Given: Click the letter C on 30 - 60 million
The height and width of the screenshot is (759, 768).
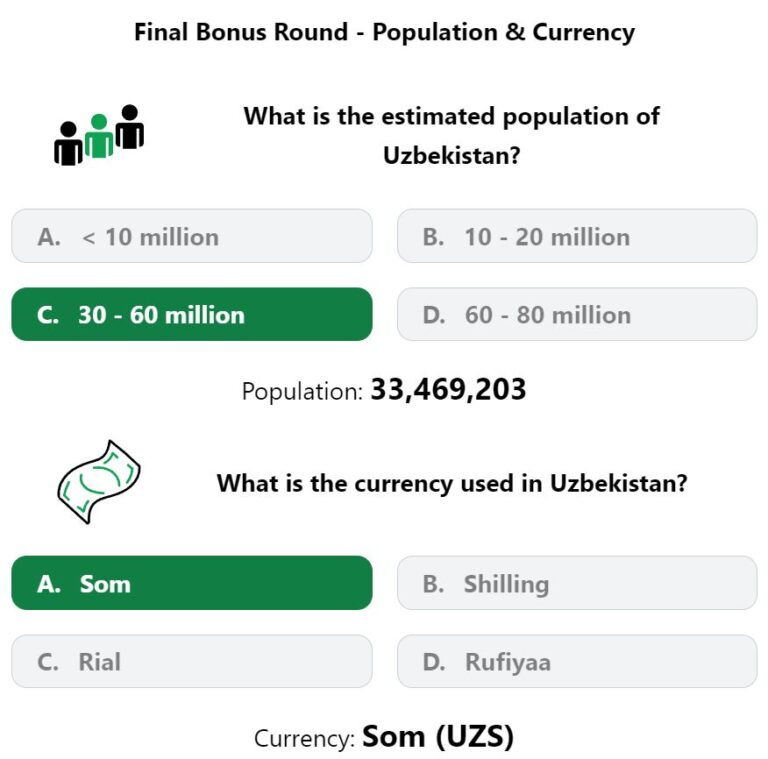Looking at the screenshot, I should (x=48, y=315).
